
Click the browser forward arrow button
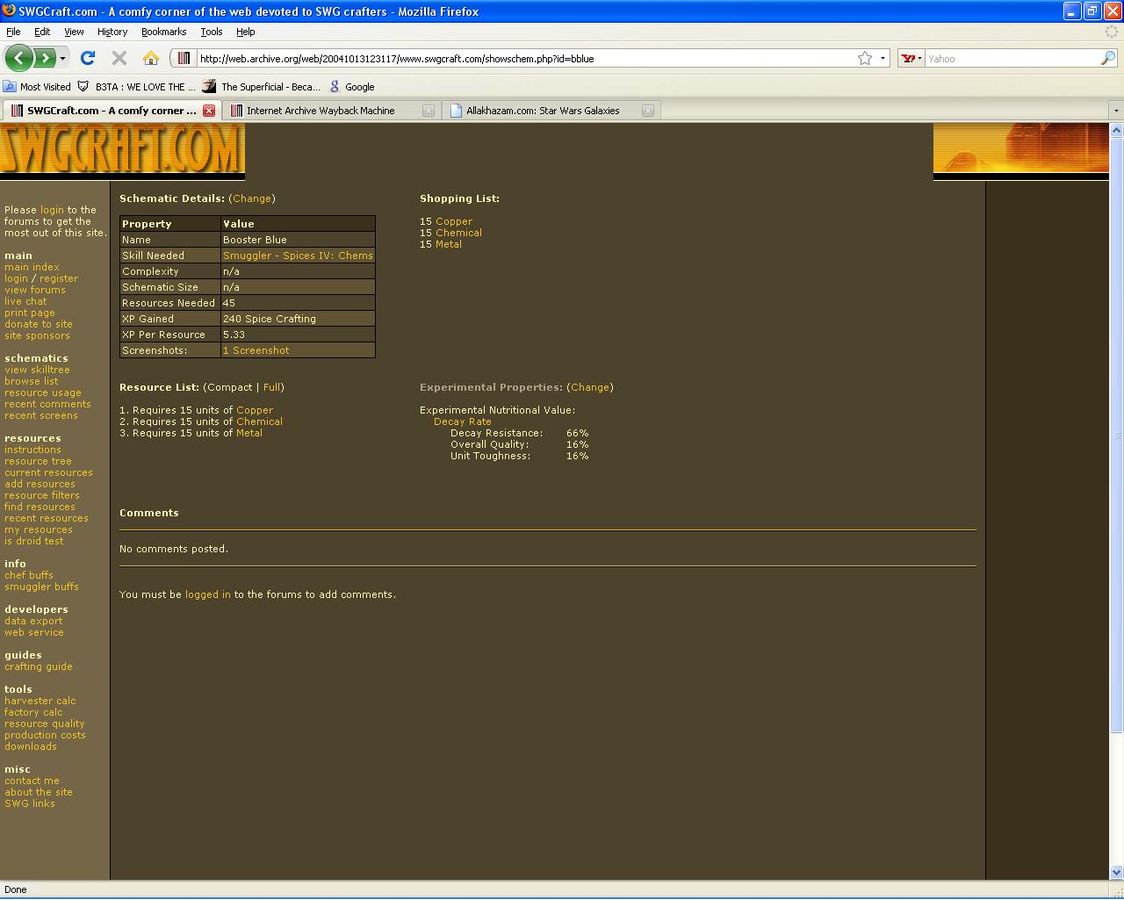[x=45, y=58]
